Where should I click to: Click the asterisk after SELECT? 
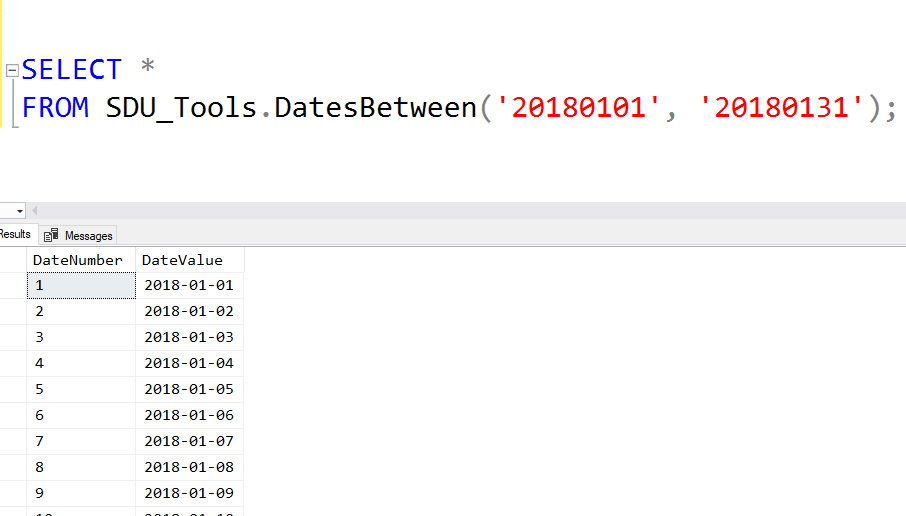148,65
